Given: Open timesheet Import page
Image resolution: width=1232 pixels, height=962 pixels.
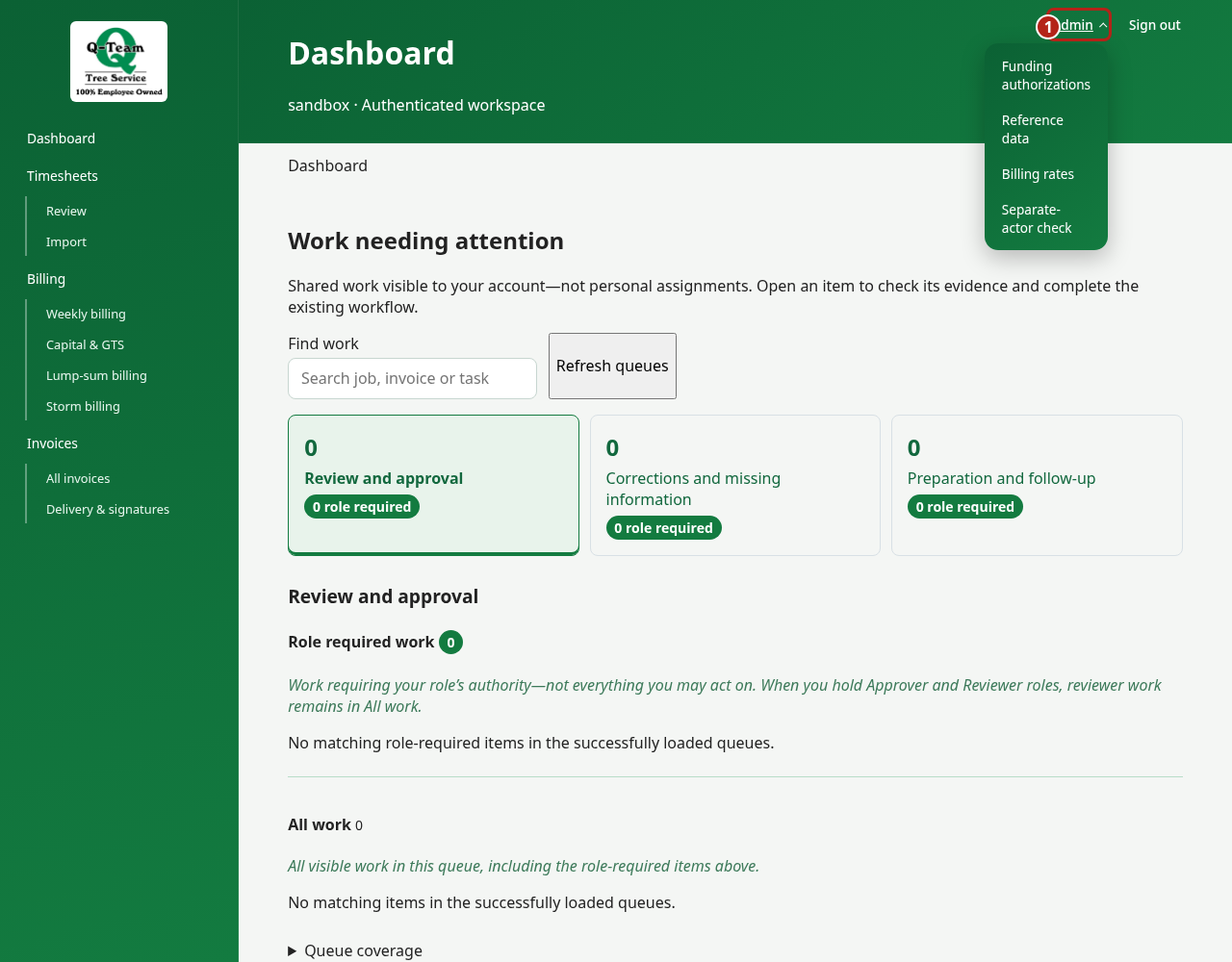Looking at the screenshot, I should pyautogui.click(x=66, y=241).
